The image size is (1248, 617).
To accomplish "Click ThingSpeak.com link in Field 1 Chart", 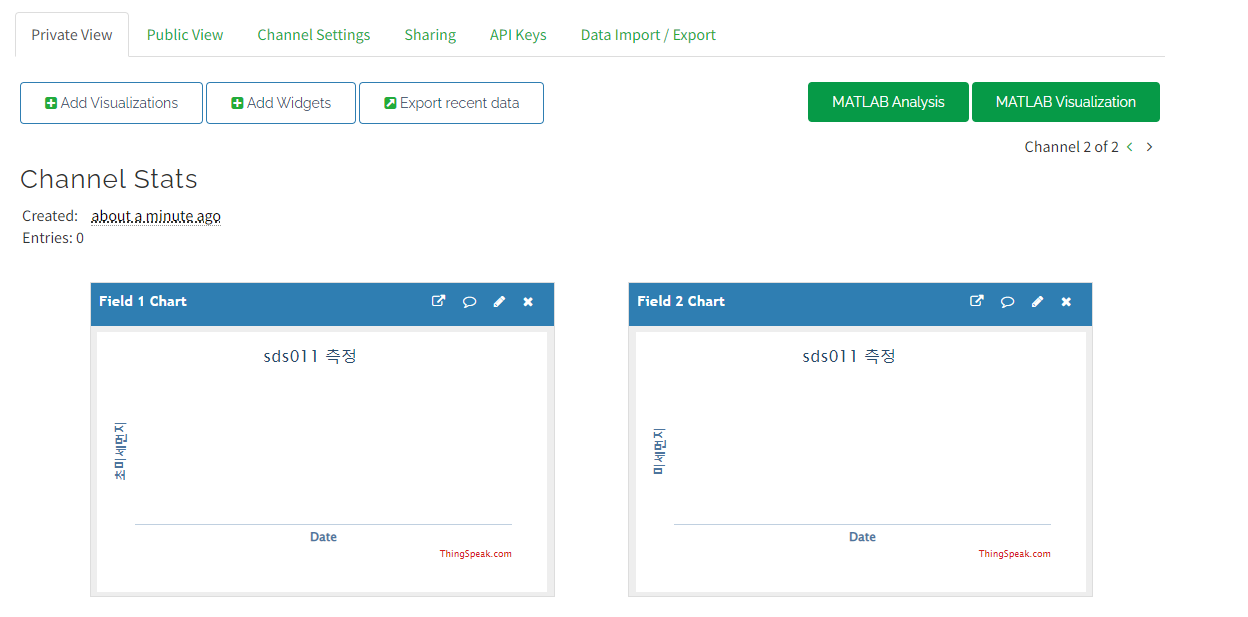I will point(476,554).
